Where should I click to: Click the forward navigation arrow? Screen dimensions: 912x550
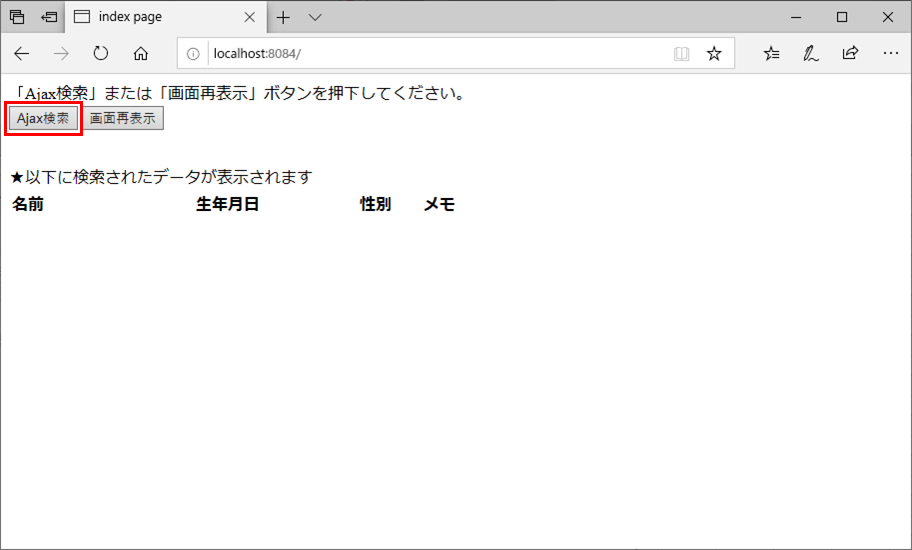[x=61, y=54]
